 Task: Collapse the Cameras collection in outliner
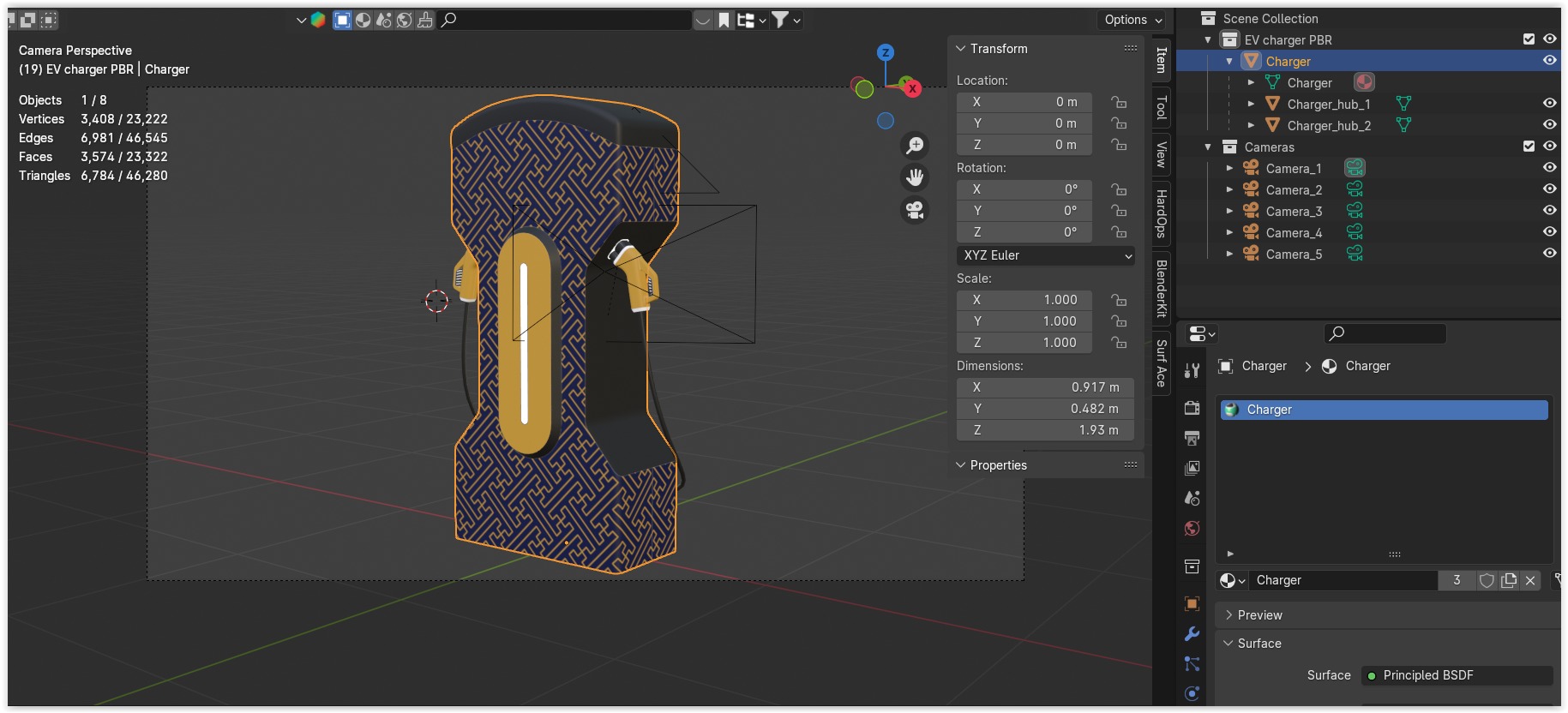pyautogui.click(x=1208, y=147)
